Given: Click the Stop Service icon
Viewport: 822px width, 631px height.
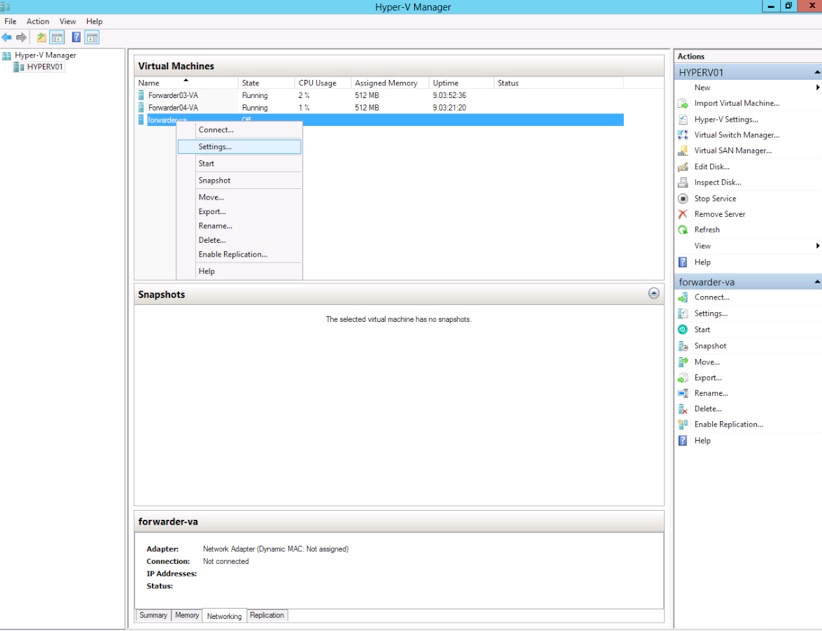Looking at the screenshot, I should click(683, 199).
